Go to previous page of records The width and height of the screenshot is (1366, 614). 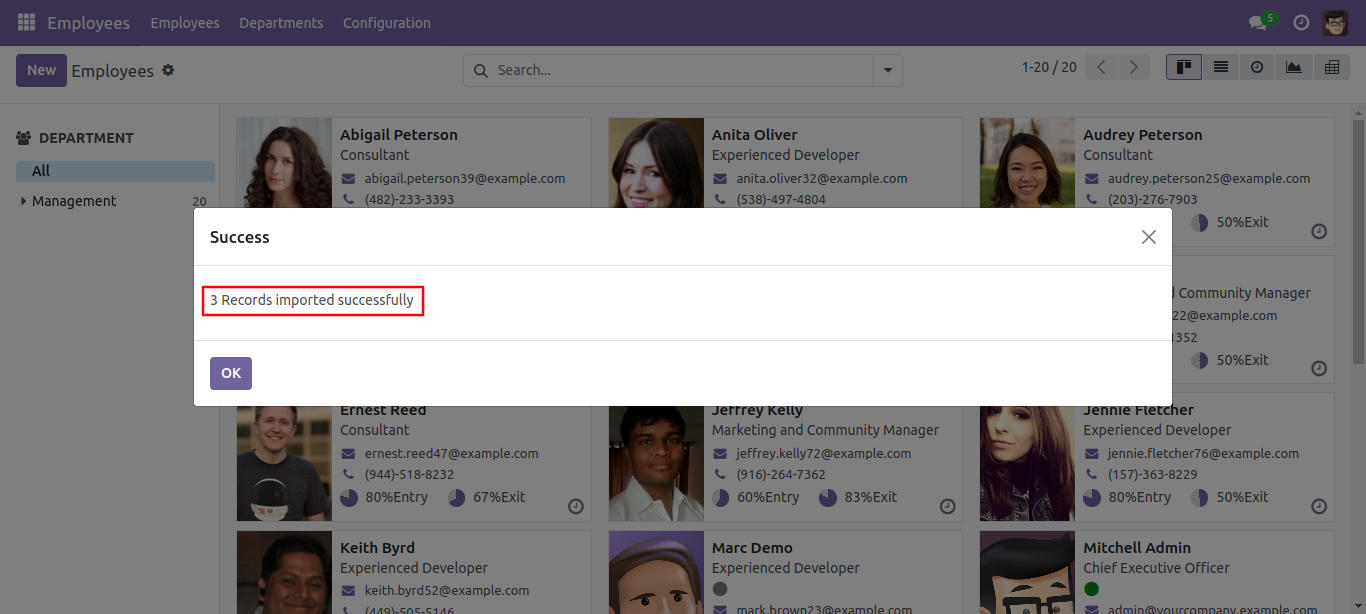pyautogui.click(x=1101, y=67)
